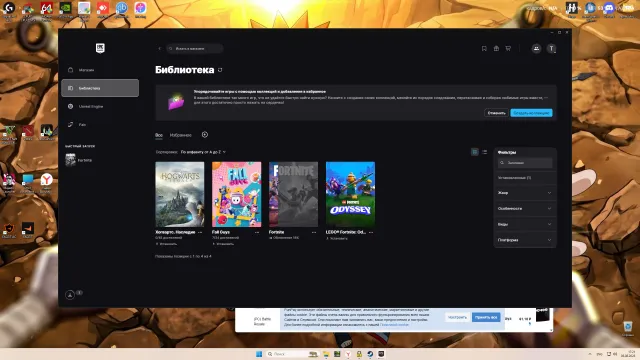Image resolution: width=640 pixels, height=360 pixels.
Task: Open Steam from the taskbar
Action: 370,354
